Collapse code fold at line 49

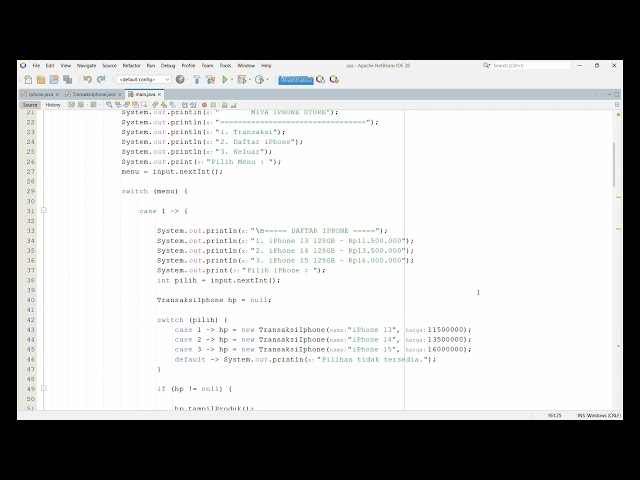[x=44, y=389]
